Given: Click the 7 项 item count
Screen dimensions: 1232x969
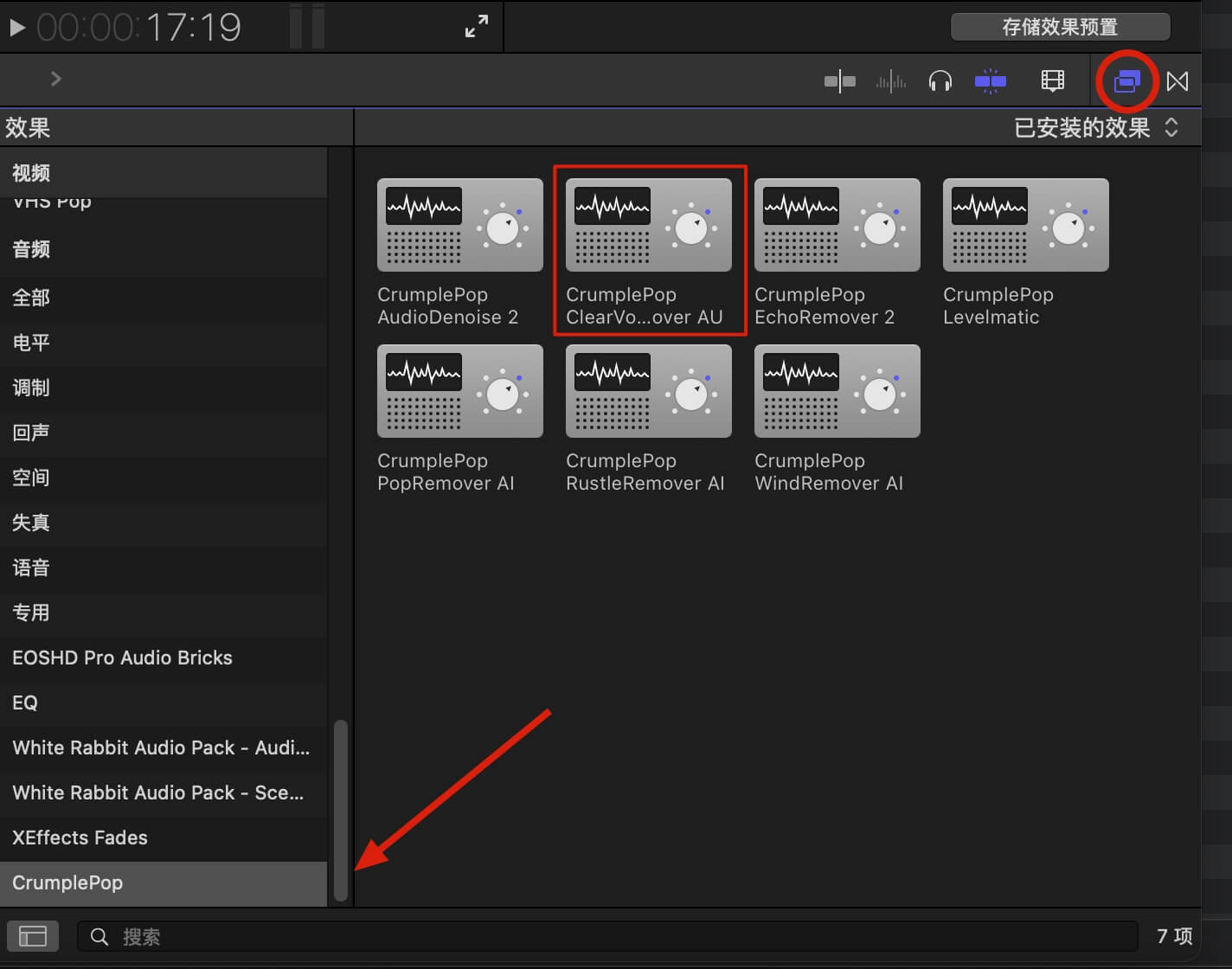Looking at the screenshot, I should 1174,936.
